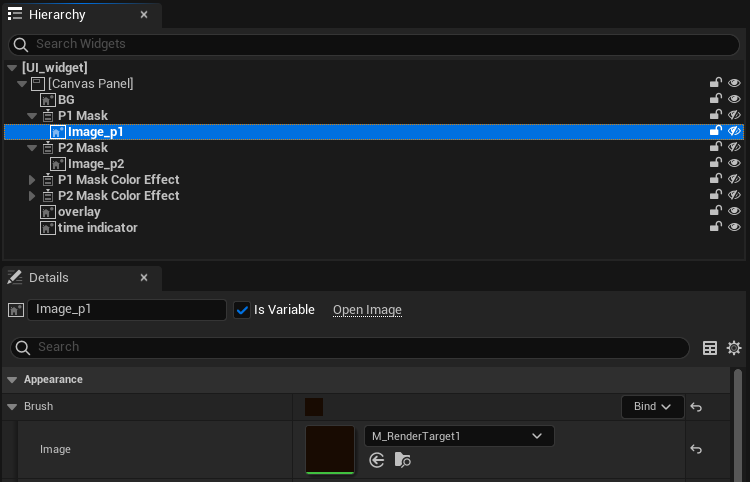Click the Open Image link
Image resolution: width=750 pixels, height=482 pixels.
[367, 310]
